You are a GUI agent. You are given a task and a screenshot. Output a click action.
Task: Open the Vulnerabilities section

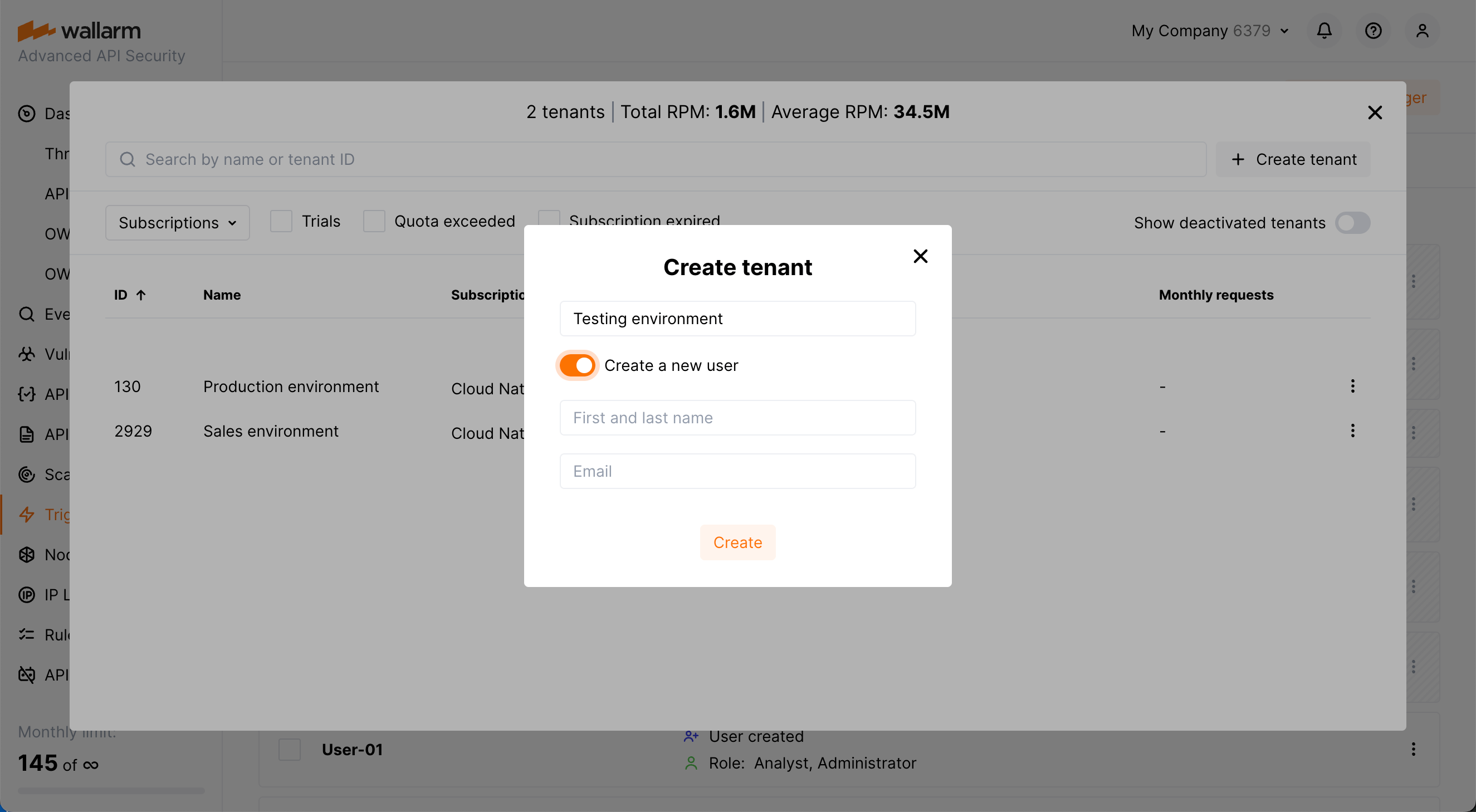pyautogui.click(x=27, y=354)
